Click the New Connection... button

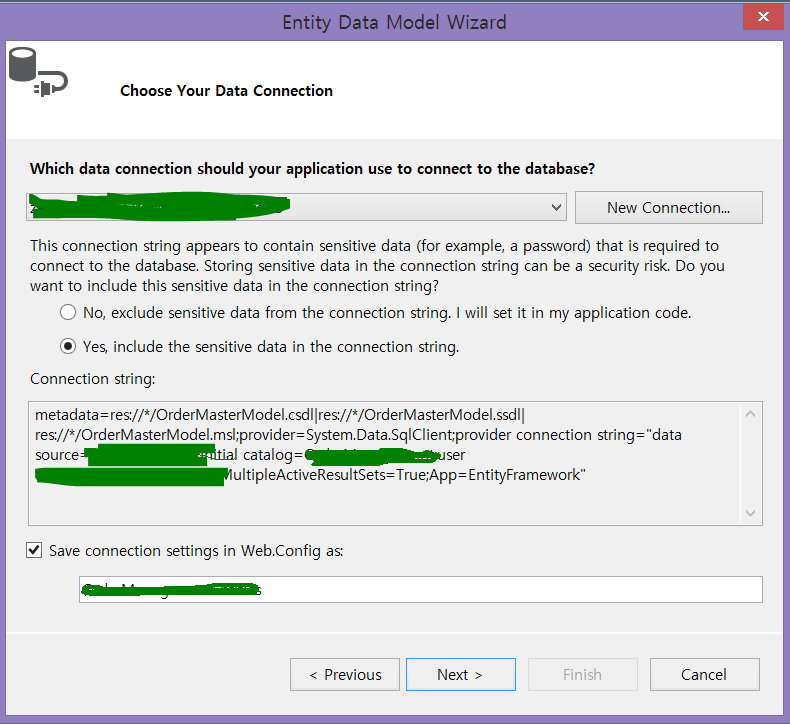coord(668,208)
